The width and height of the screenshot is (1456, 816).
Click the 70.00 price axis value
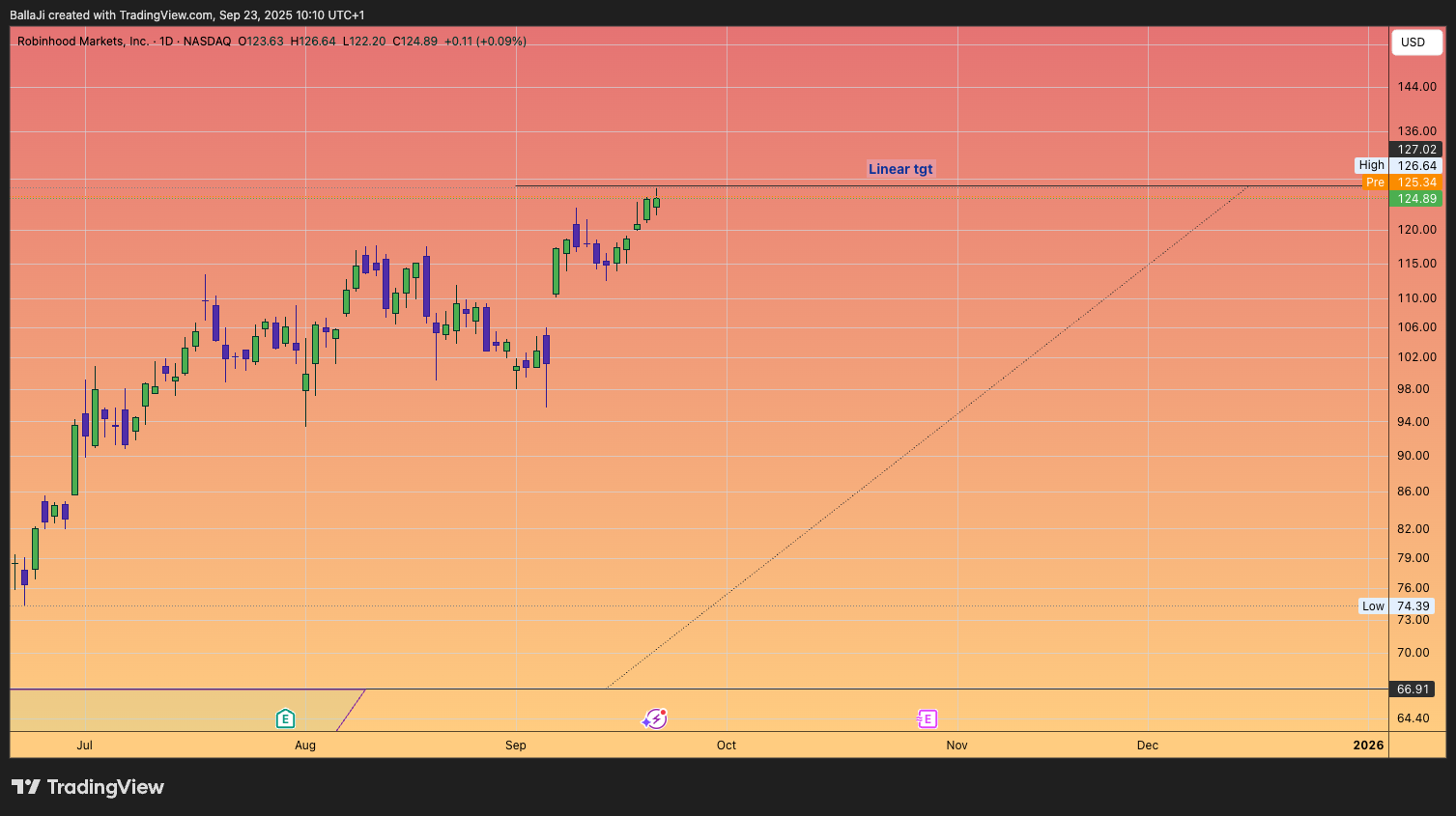pyautogui.click(x=1413, y=653)
